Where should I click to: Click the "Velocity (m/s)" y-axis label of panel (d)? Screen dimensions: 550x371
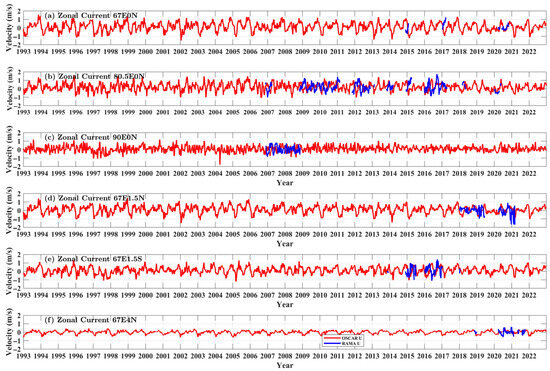click(9, 210)
